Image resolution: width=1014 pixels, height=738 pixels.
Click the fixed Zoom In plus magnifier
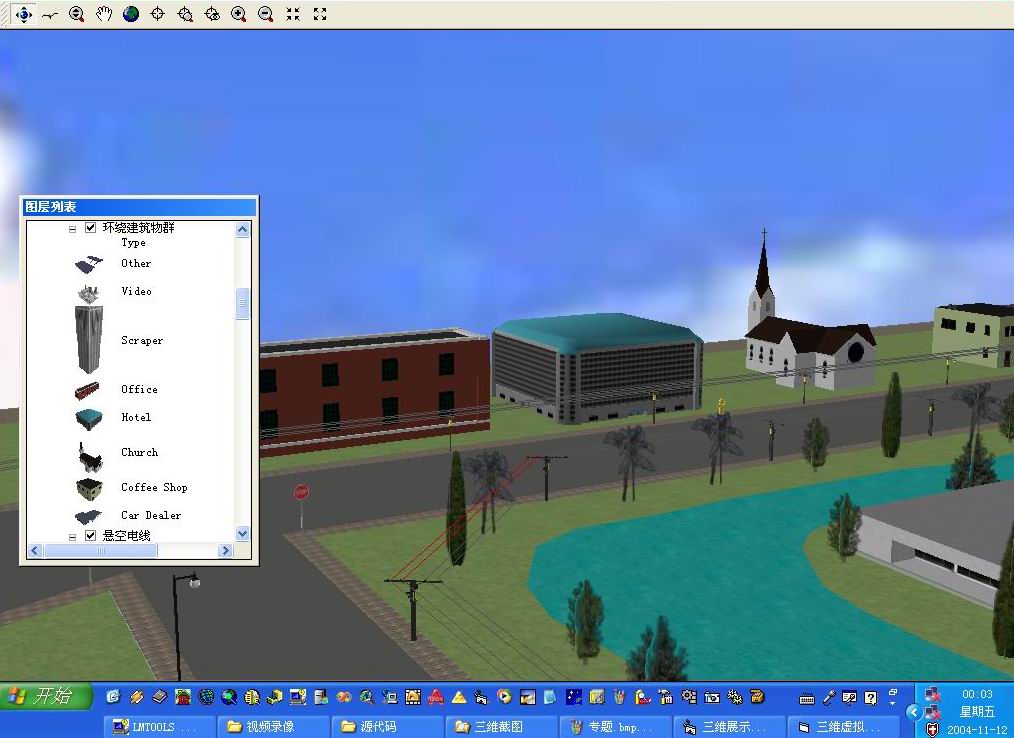tap(239, 14)
